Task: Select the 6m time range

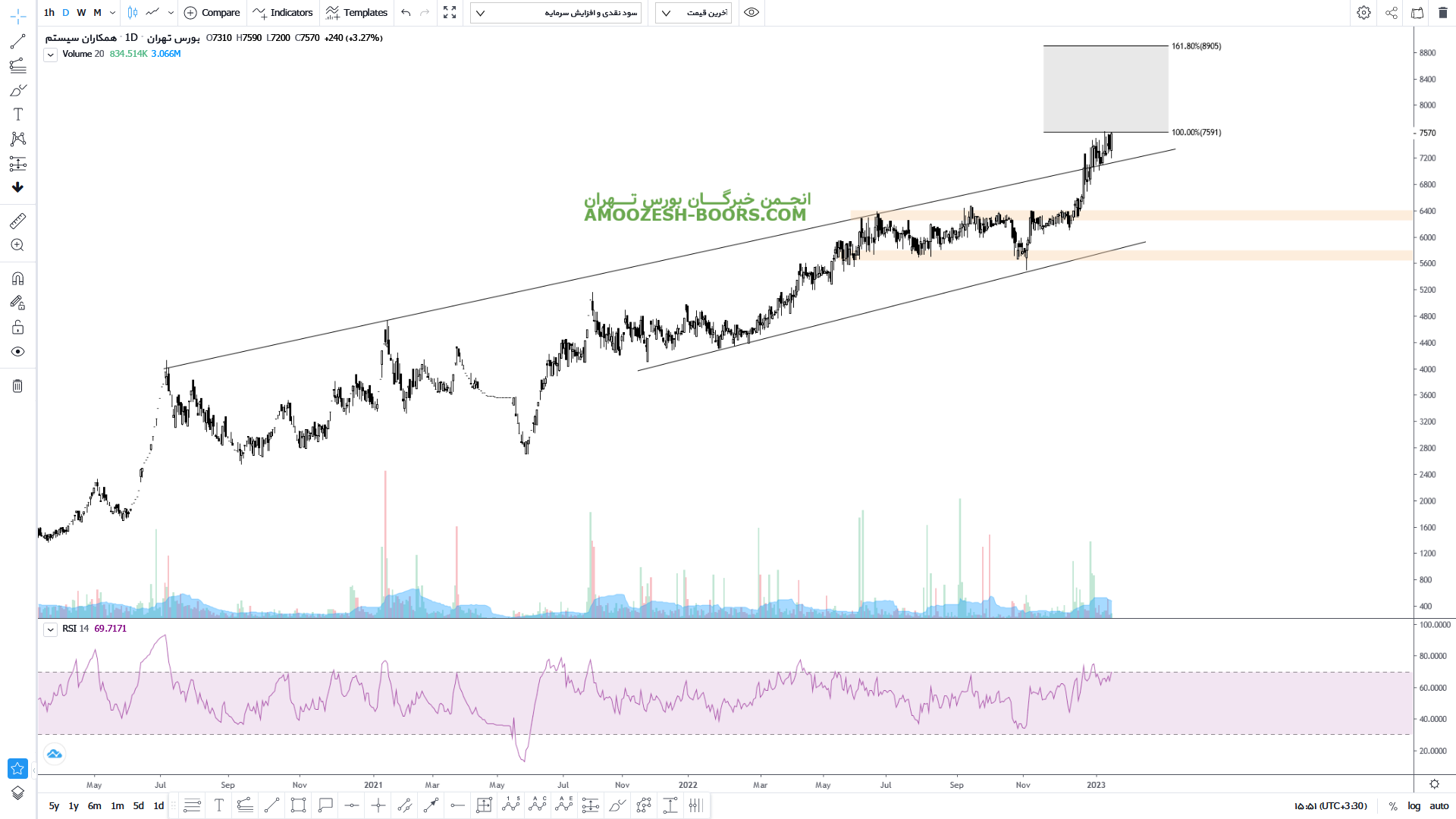Action: [94, 806]
